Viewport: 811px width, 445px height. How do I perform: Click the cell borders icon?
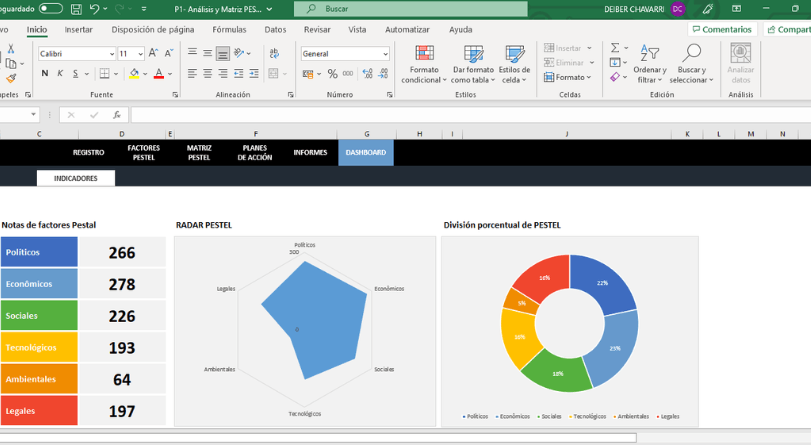(x=104, y=73)
